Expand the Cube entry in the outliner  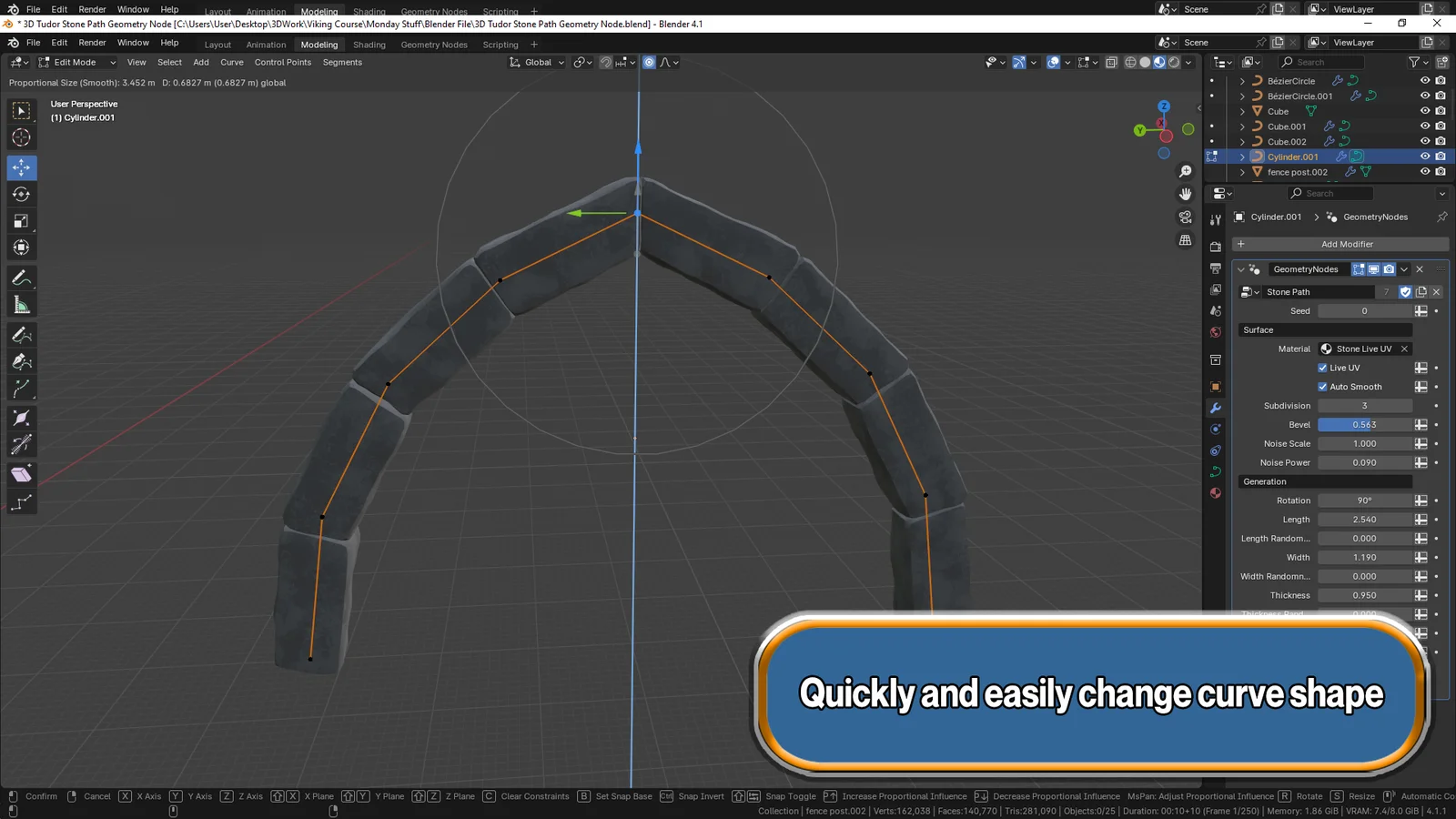tap(1241, 111)
